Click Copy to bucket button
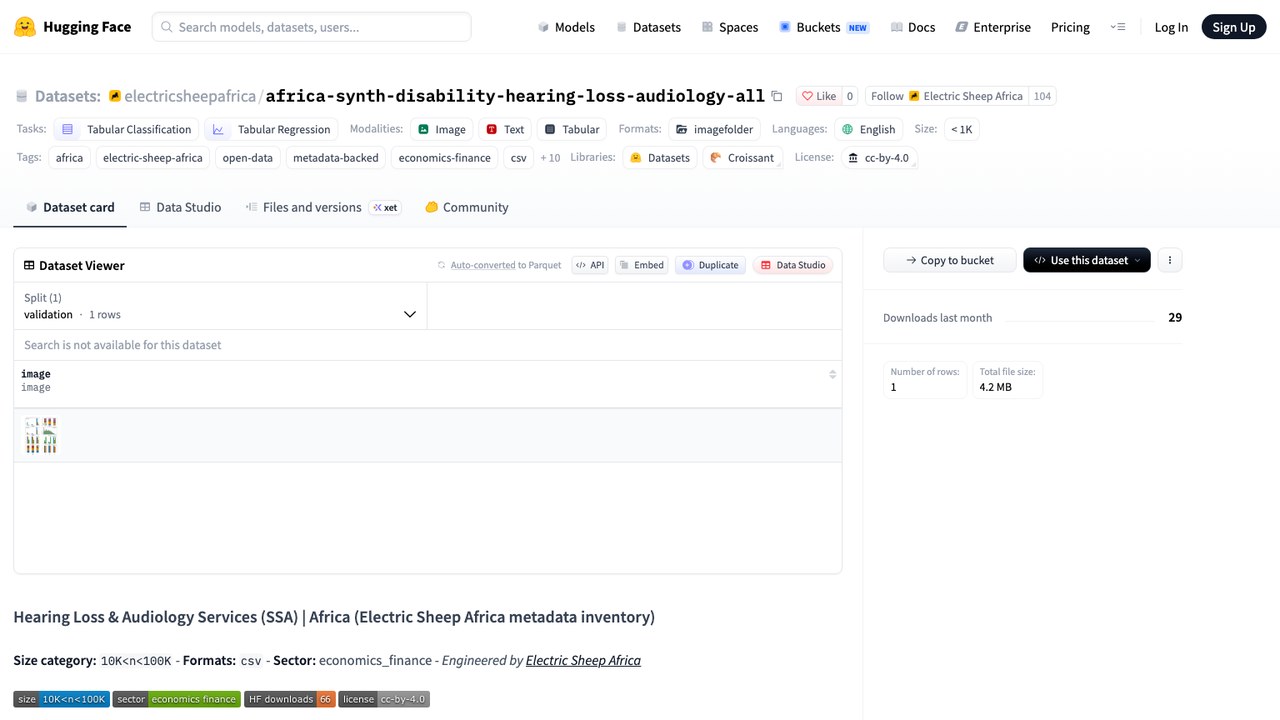The image size is (1280, 720). 949,260
